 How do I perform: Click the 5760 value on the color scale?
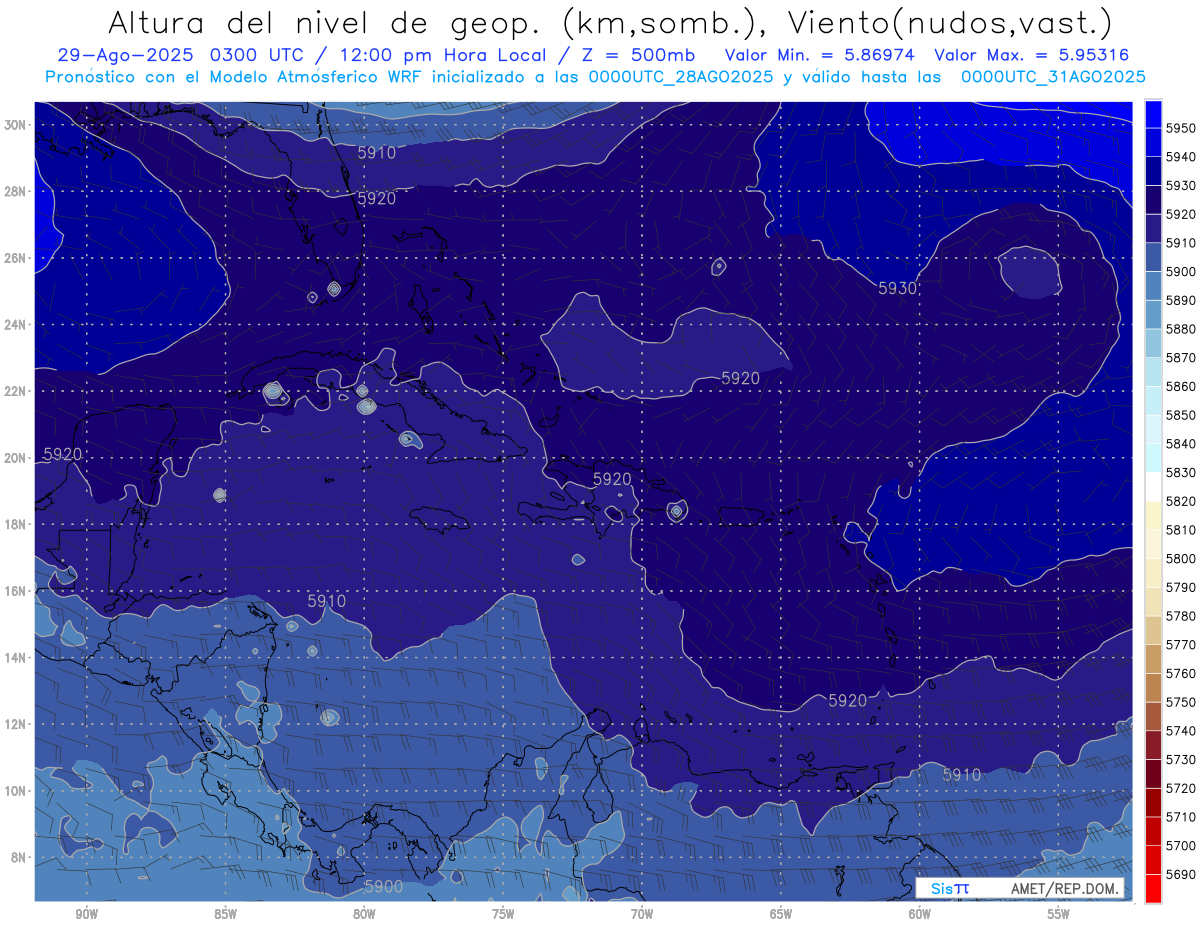1181,673
